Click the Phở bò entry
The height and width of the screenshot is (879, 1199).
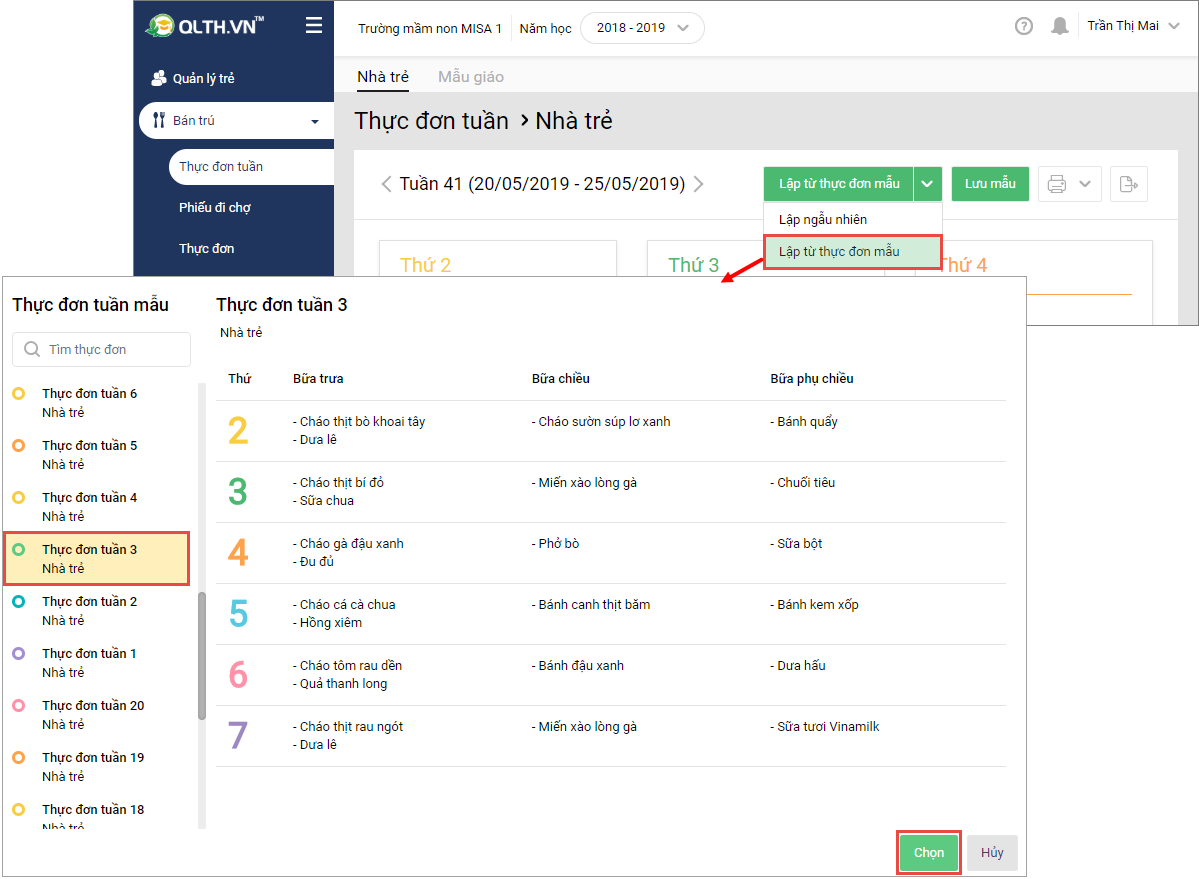click(555, 544)
